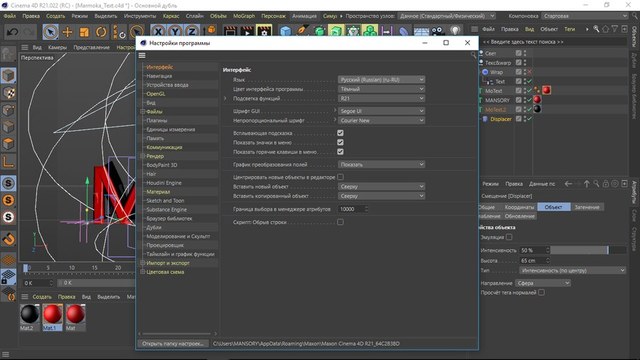The image size is (640, 360).
Task: Toggle the red X enable mark on Wrap
Action: (529, 72)
